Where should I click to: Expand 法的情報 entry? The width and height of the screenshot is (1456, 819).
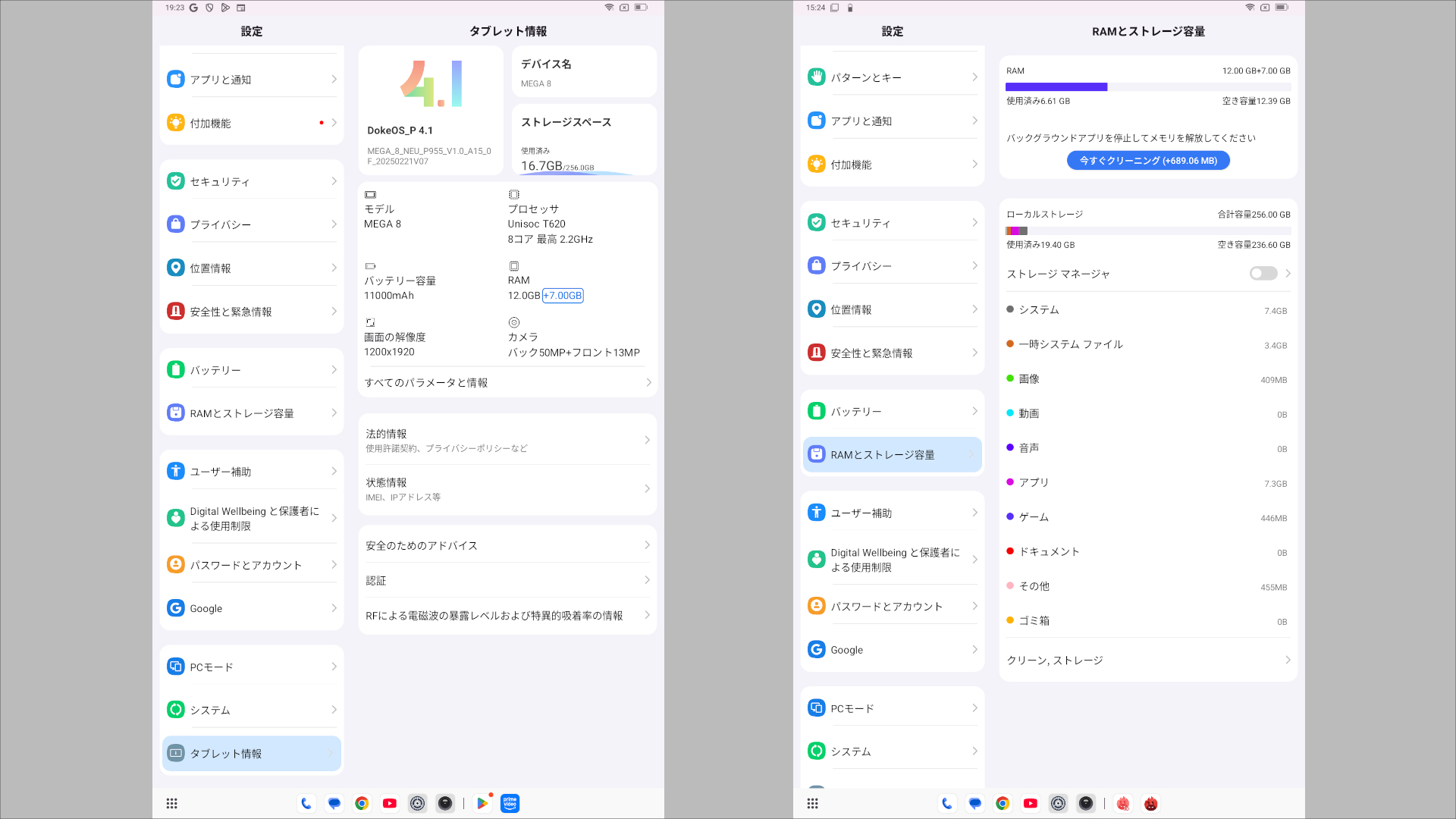(507, 441)
